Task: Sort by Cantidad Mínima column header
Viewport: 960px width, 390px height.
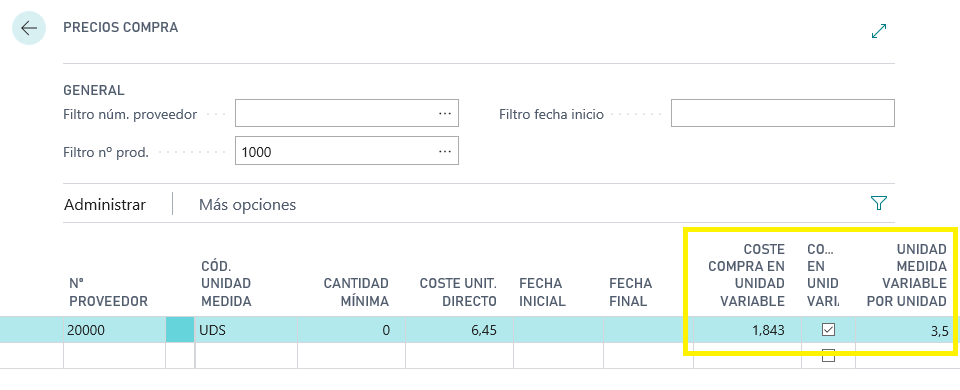Action: click(356, 292)
